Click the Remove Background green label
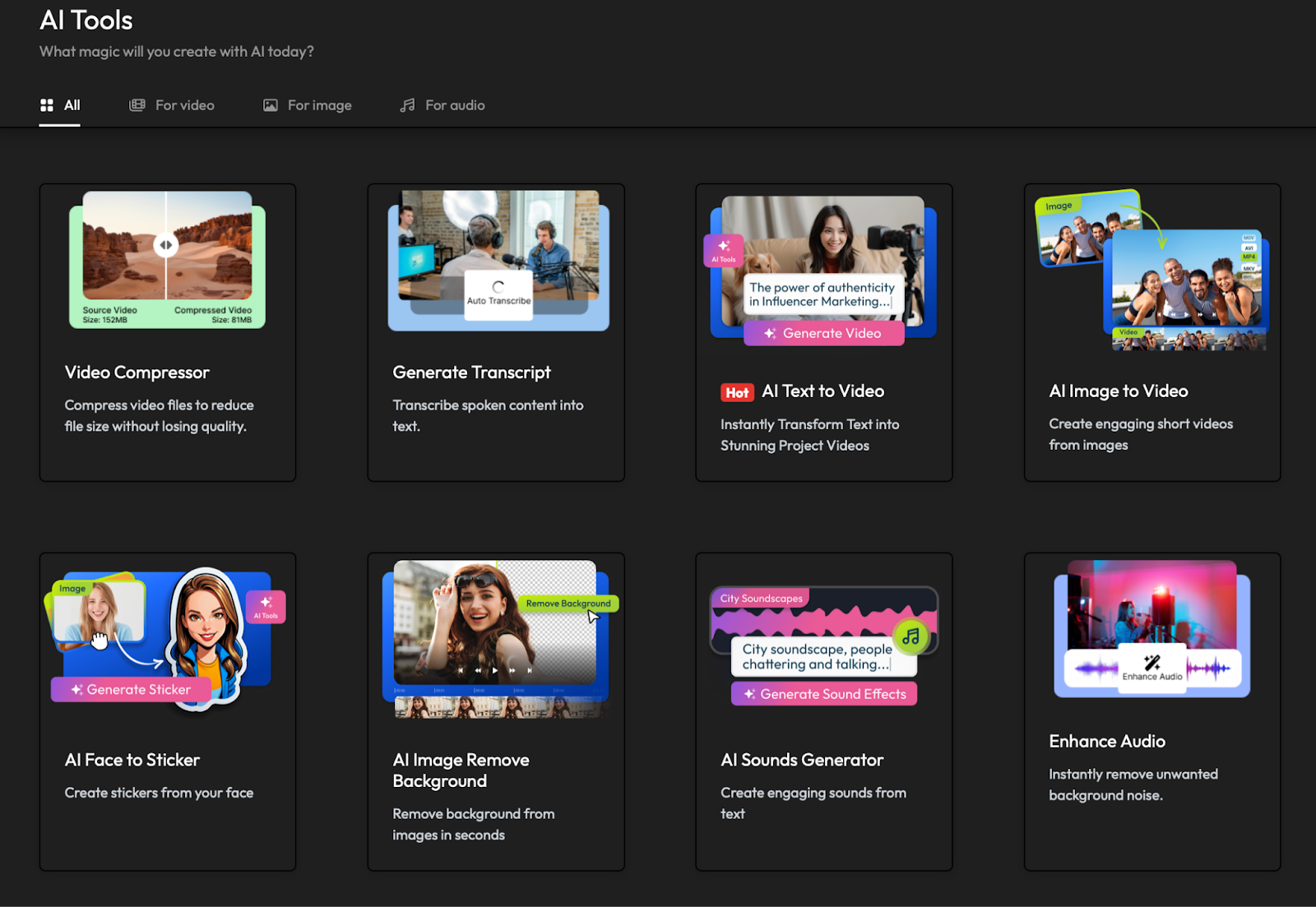This screenshot has height=907, width=1316. tap(568, 604)
